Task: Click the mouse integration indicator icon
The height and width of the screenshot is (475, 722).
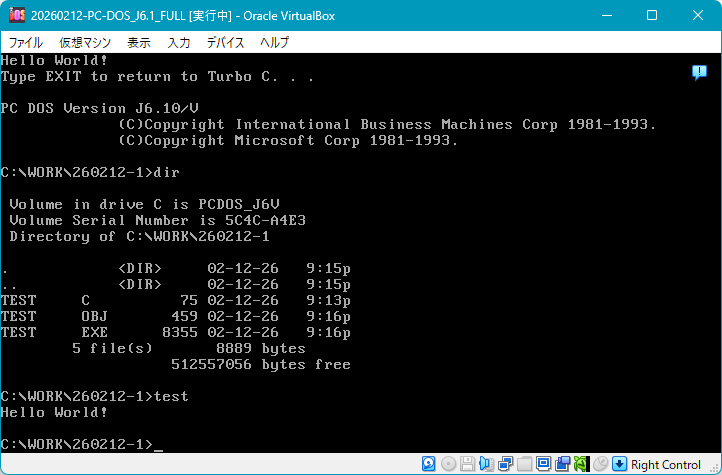Action: point(600,464)
